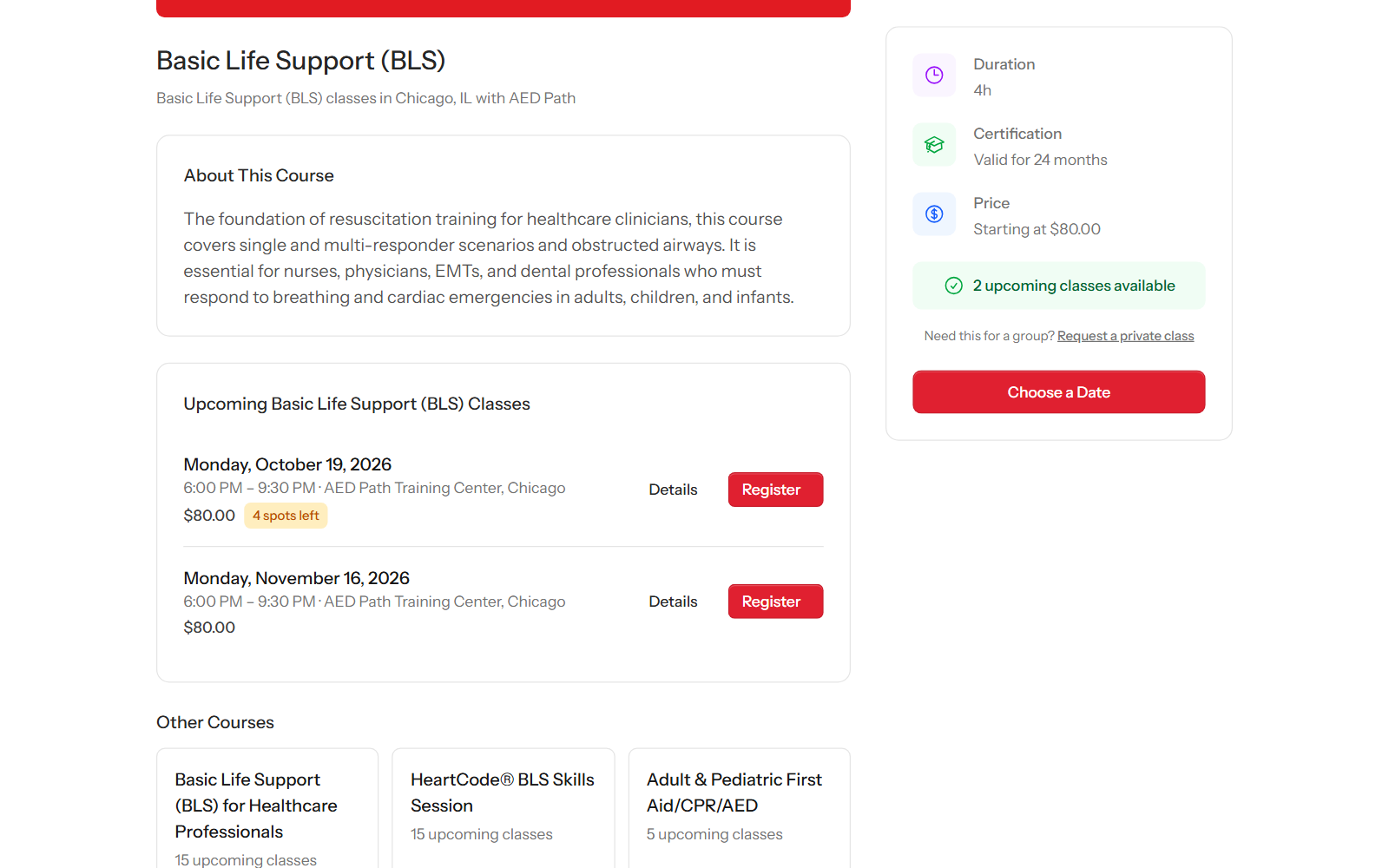Open Details for the October 19 class

673,490
